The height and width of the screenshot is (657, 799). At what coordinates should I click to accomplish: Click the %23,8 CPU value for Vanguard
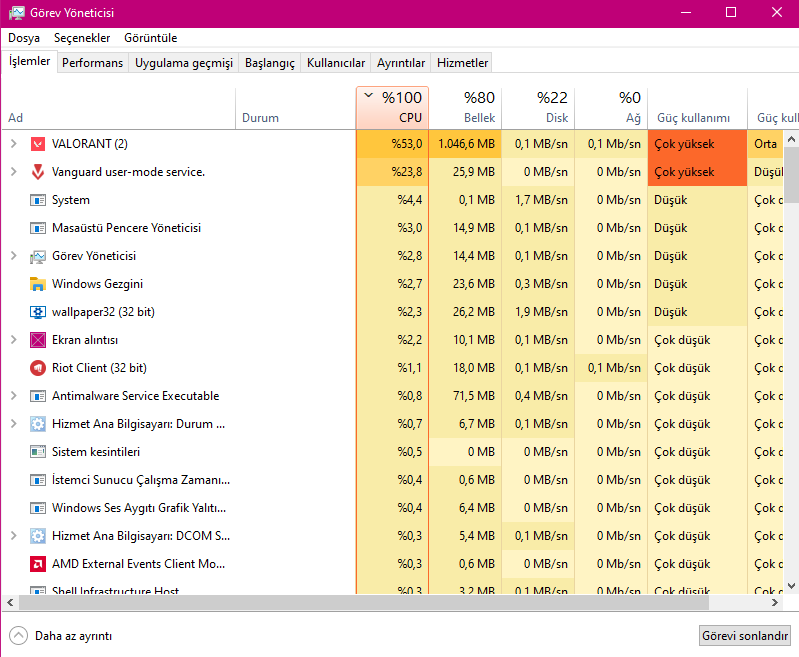pyautogui.click(x=392, y=172)
